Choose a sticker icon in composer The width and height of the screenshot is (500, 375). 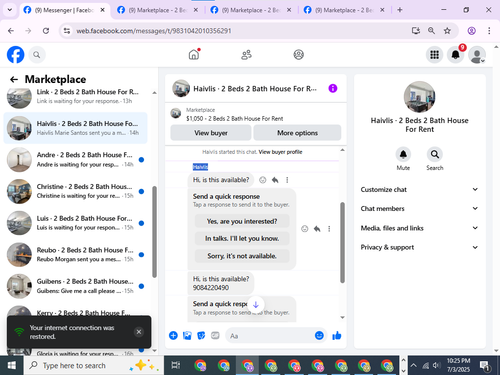201,335
